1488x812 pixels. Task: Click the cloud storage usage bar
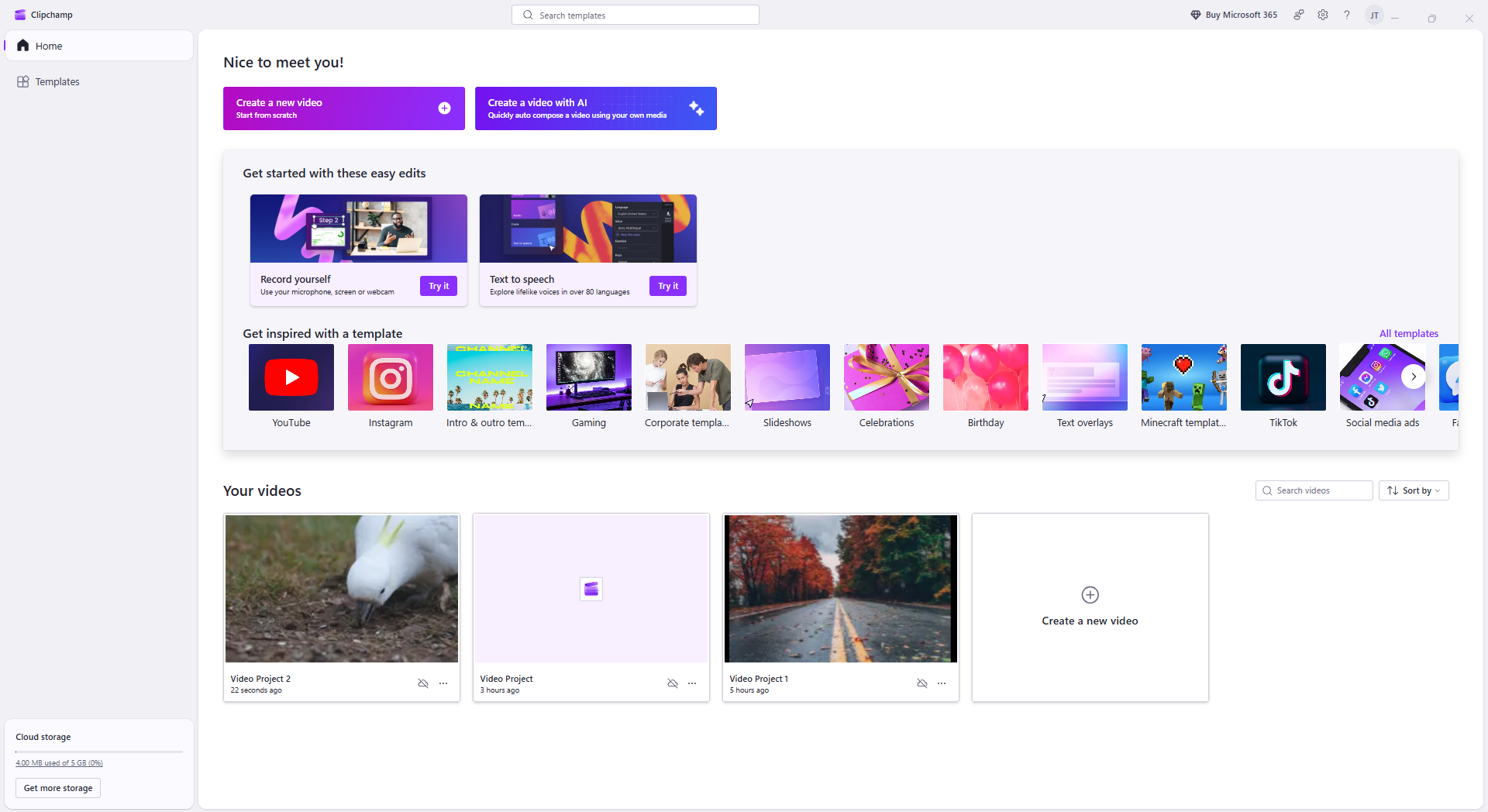[99, 752]
